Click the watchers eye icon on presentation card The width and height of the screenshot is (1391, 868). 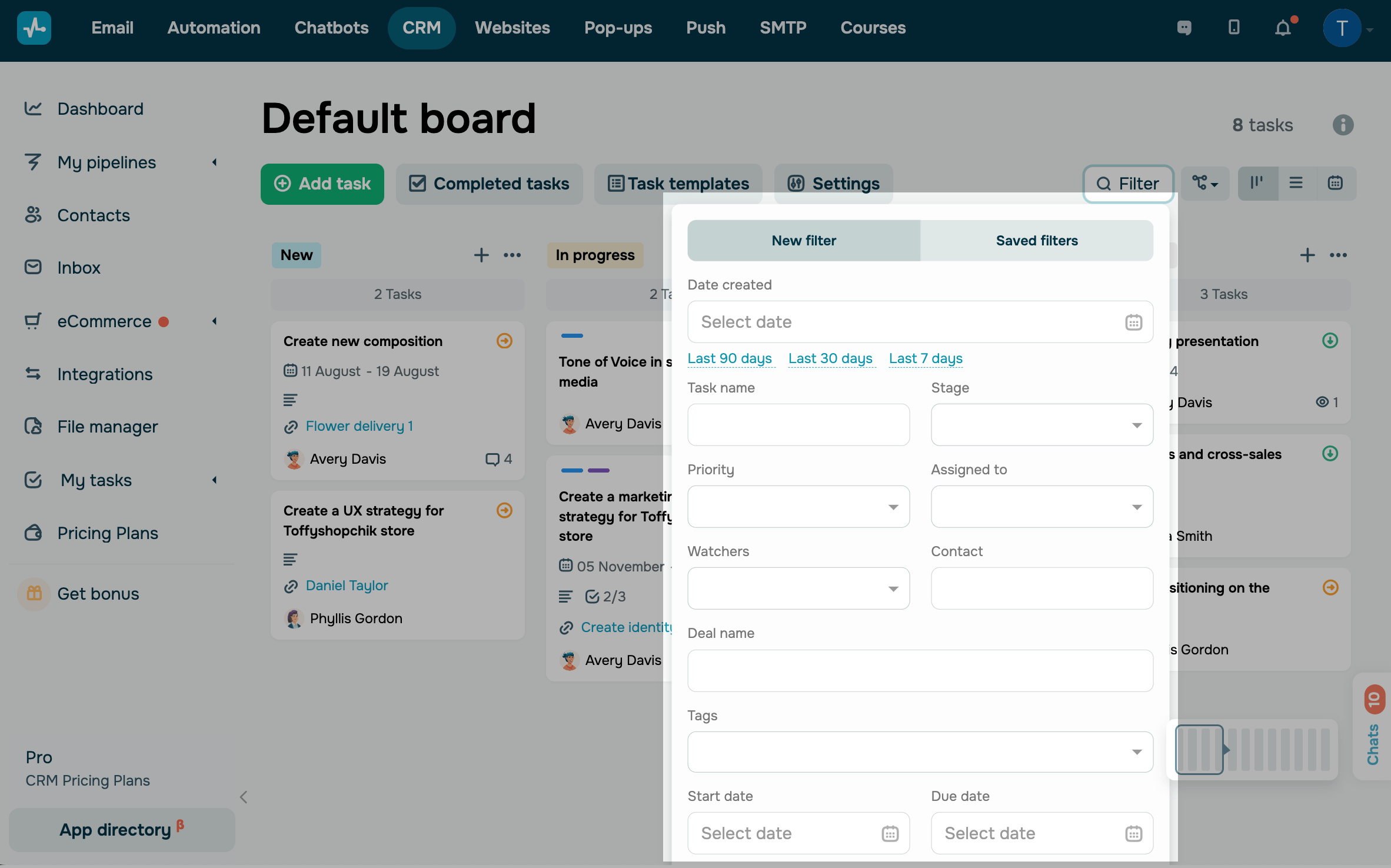point(1322,402)
